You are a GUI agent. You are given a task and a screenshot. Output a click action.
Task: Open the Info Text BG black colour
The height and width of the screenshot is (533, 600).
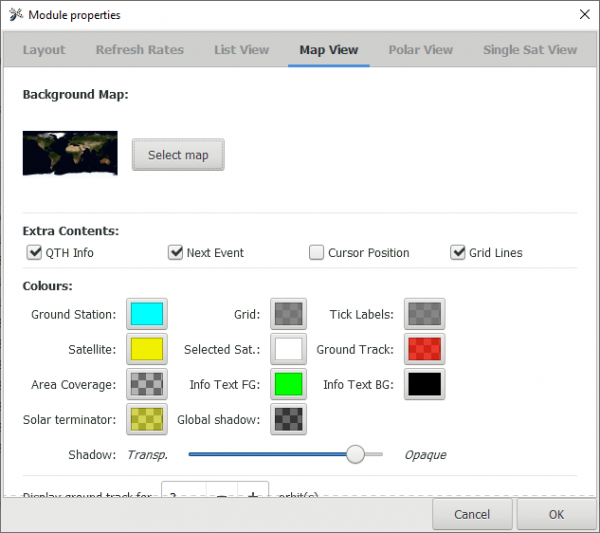(425, 384)
